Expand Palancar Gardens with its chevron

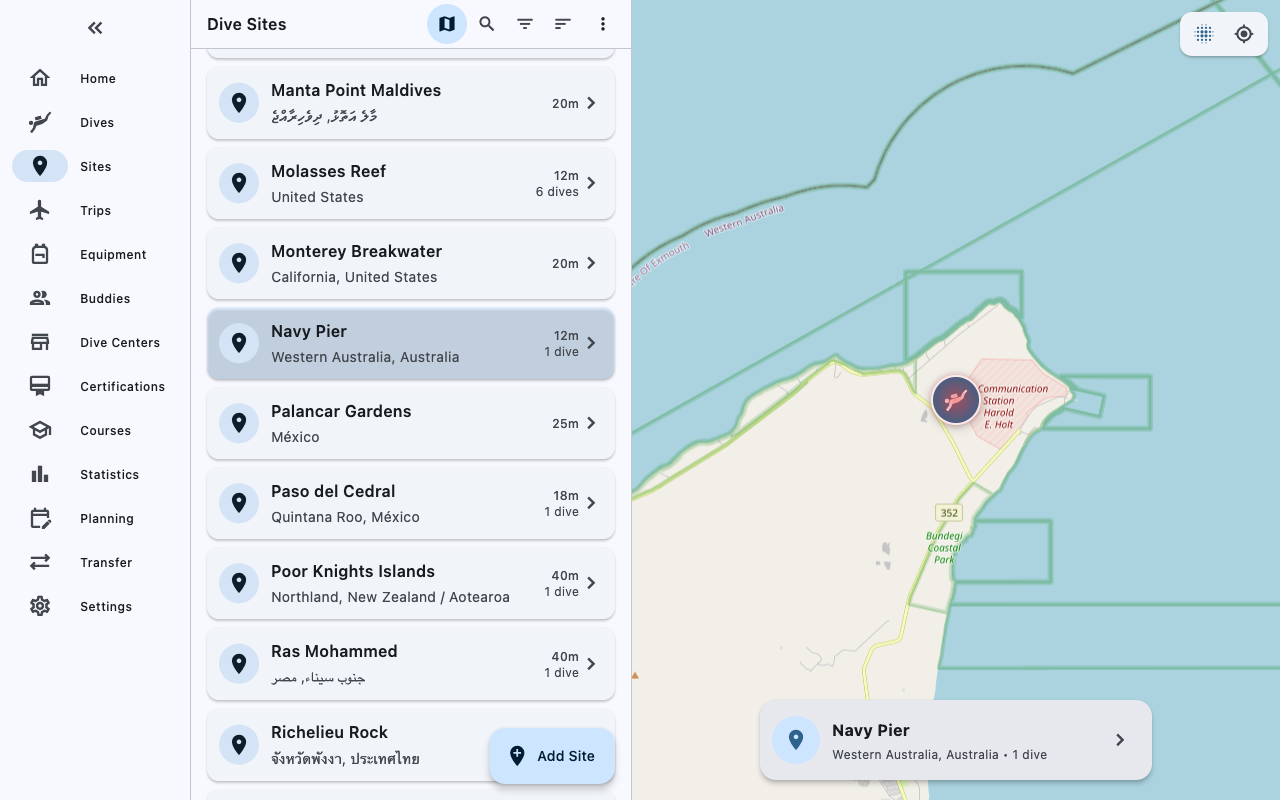[591, 423]
